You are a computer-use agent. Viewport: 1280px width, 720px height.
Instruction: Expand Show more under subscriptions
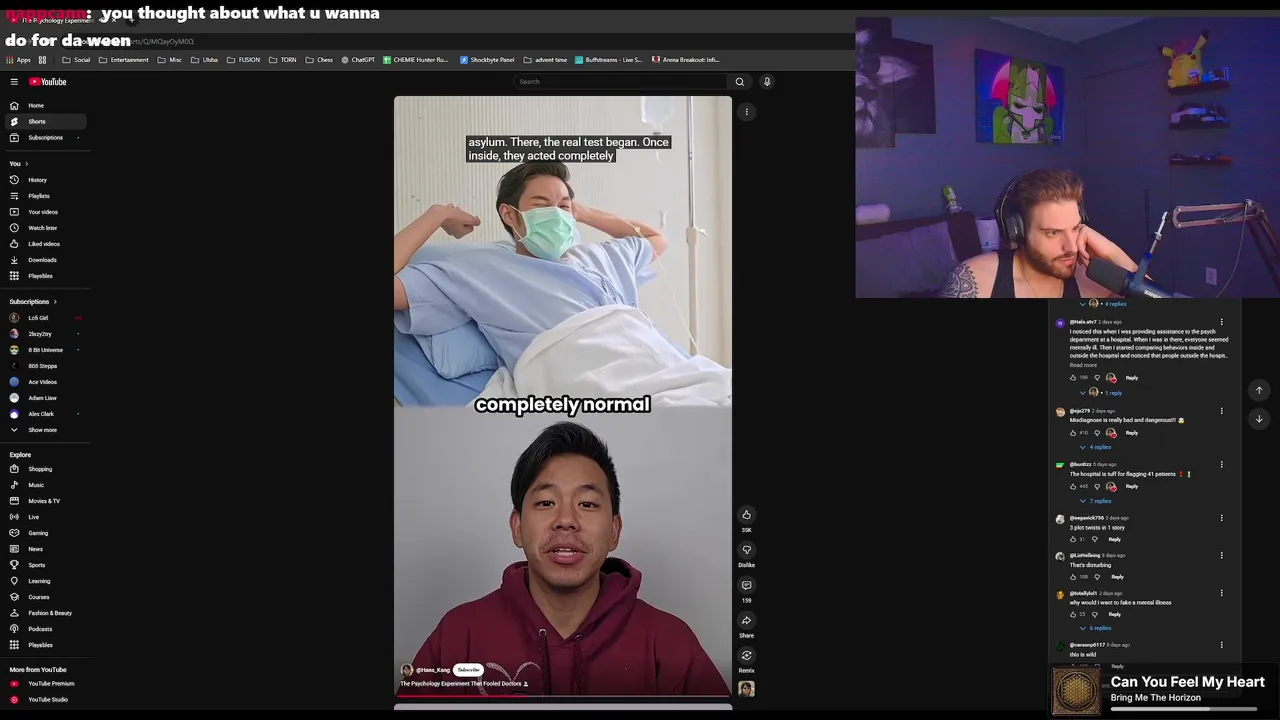pos(44,430)
